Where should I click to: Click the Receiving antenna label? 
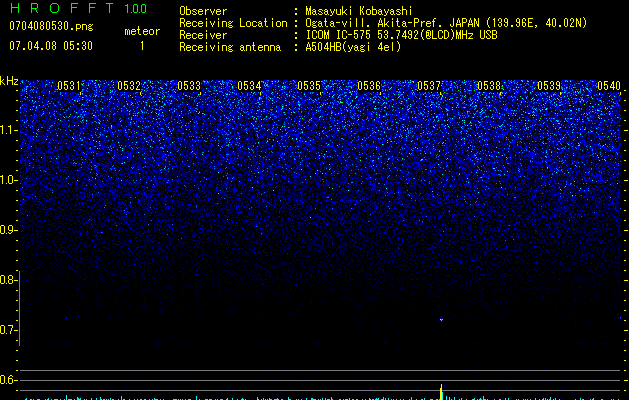click(230, 47)
